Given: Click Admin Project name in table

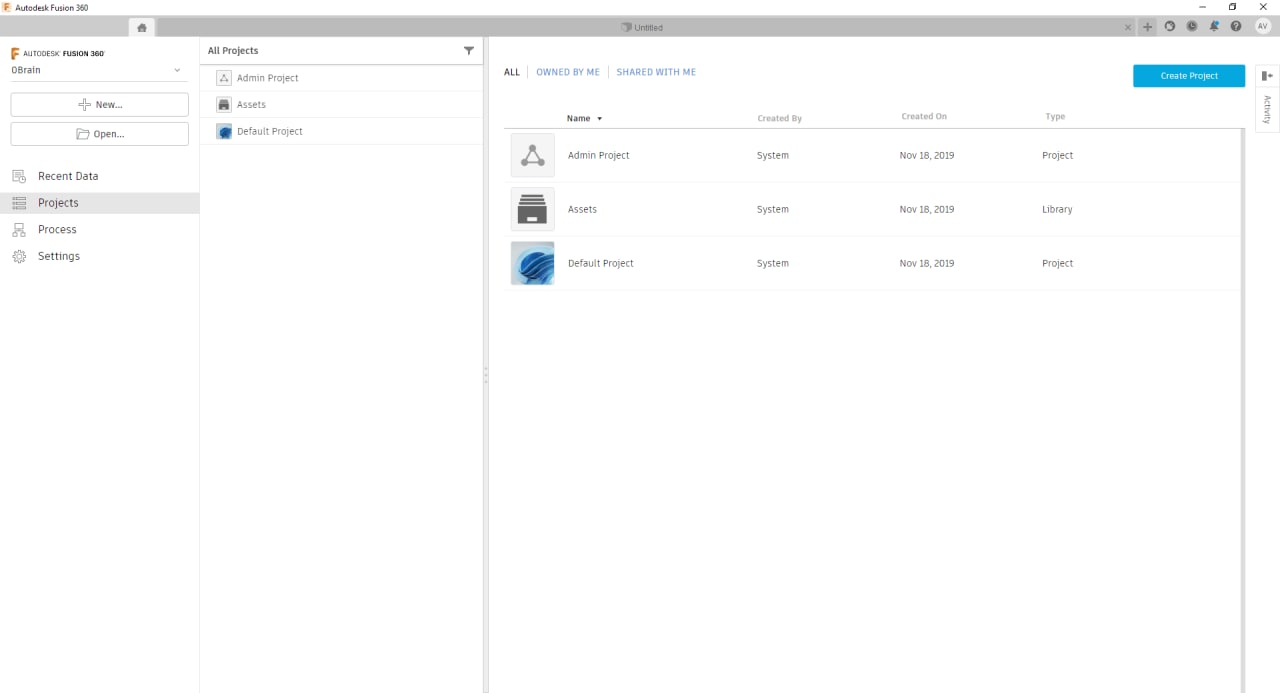Looking at the screenshot, I should (x=599, y=156).
